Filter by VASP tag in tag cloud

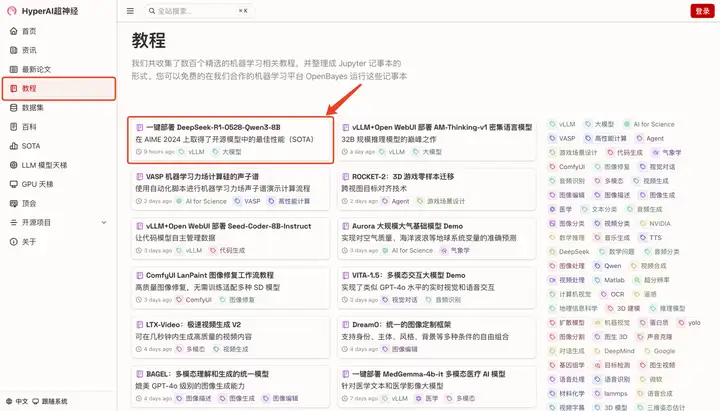(562, 138)
